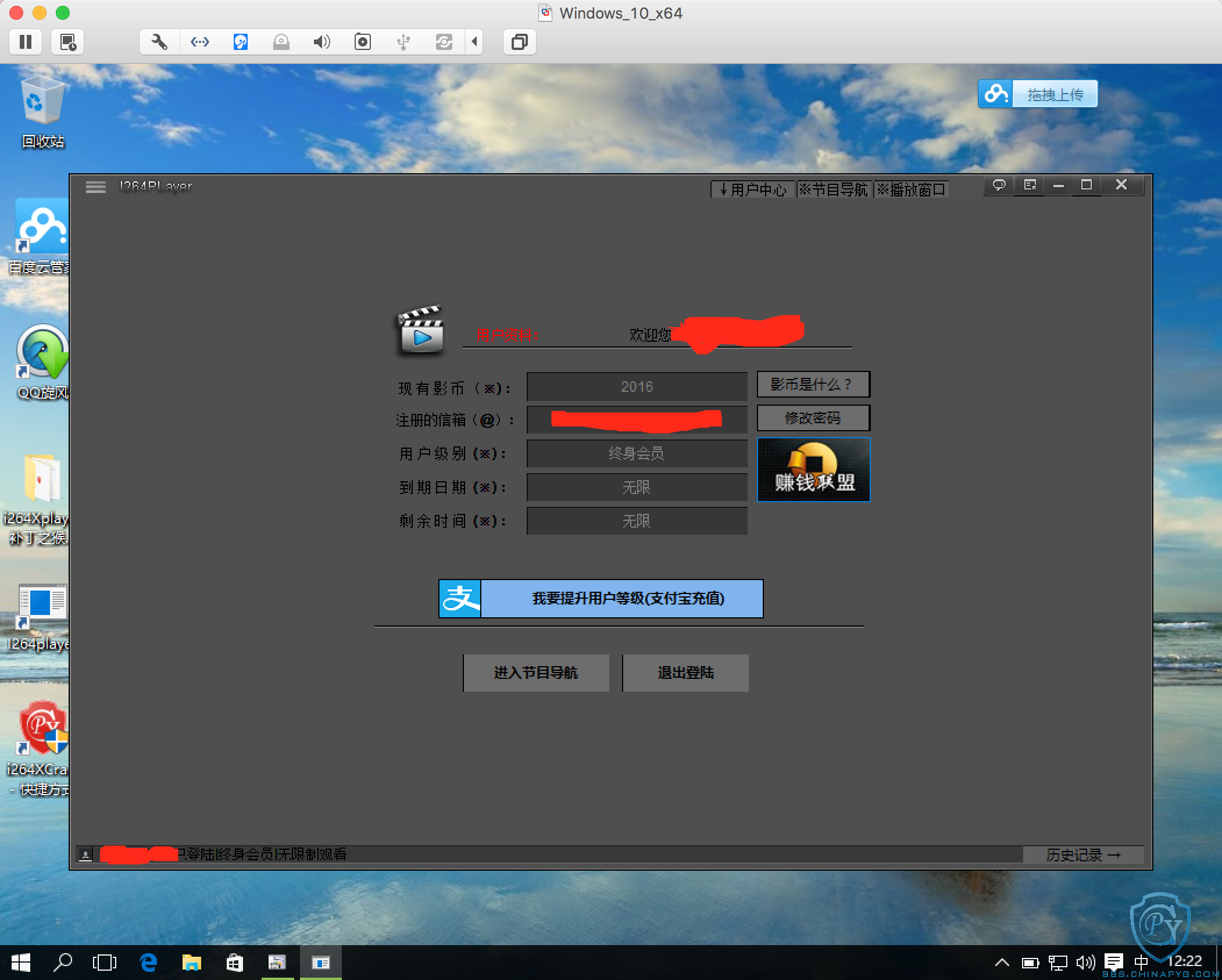
Task: Launch Edge browser from taskbar
Action: point(148,963)
